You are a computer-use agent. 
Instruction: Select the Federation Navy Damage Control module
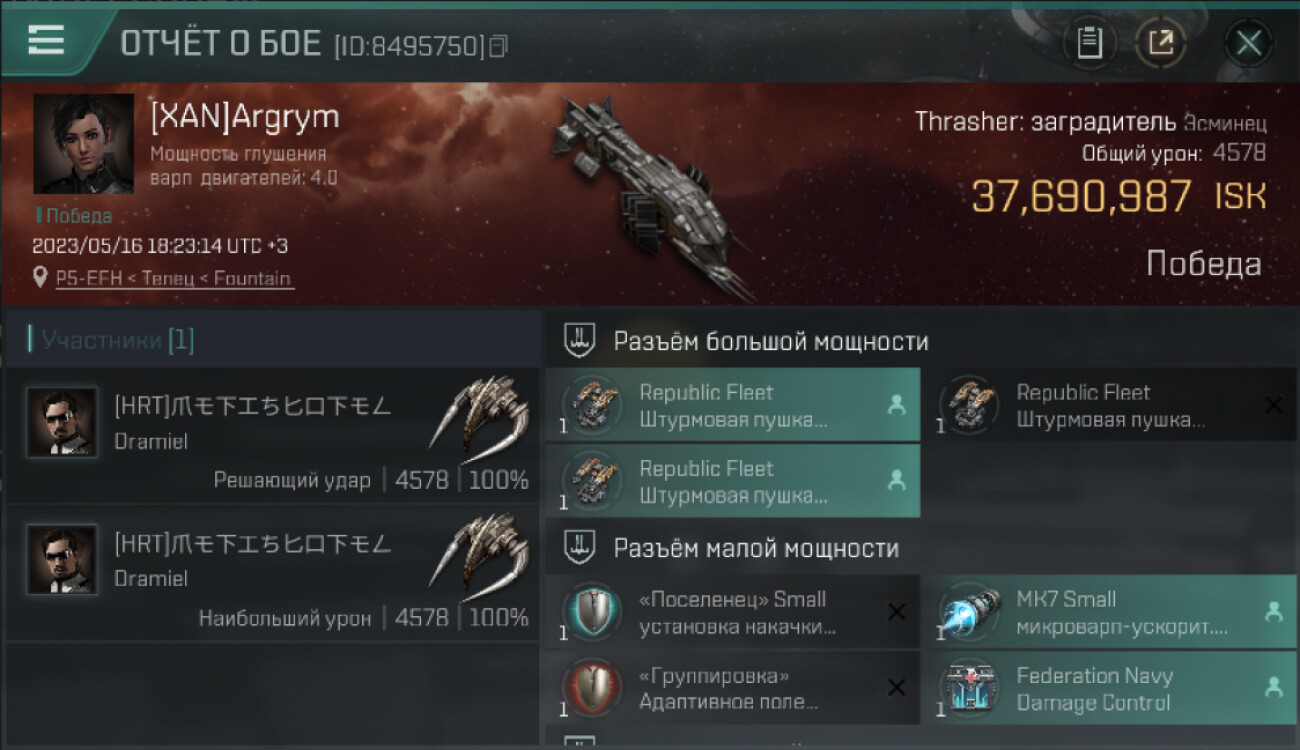[x=1108, y=688]
